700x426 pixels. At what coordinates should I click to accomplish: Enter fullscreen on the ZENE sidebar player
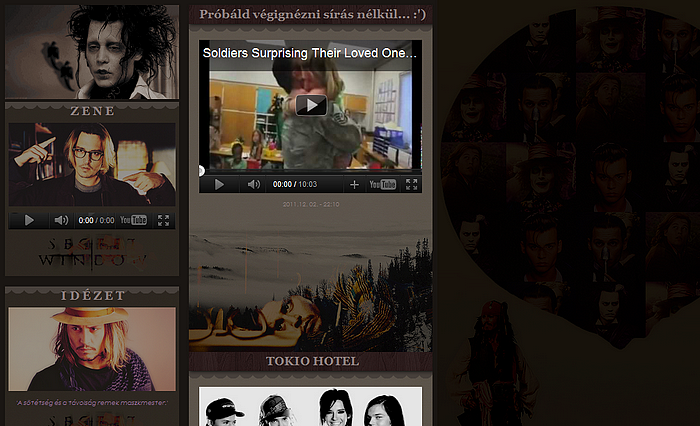[x=163, y=220]
